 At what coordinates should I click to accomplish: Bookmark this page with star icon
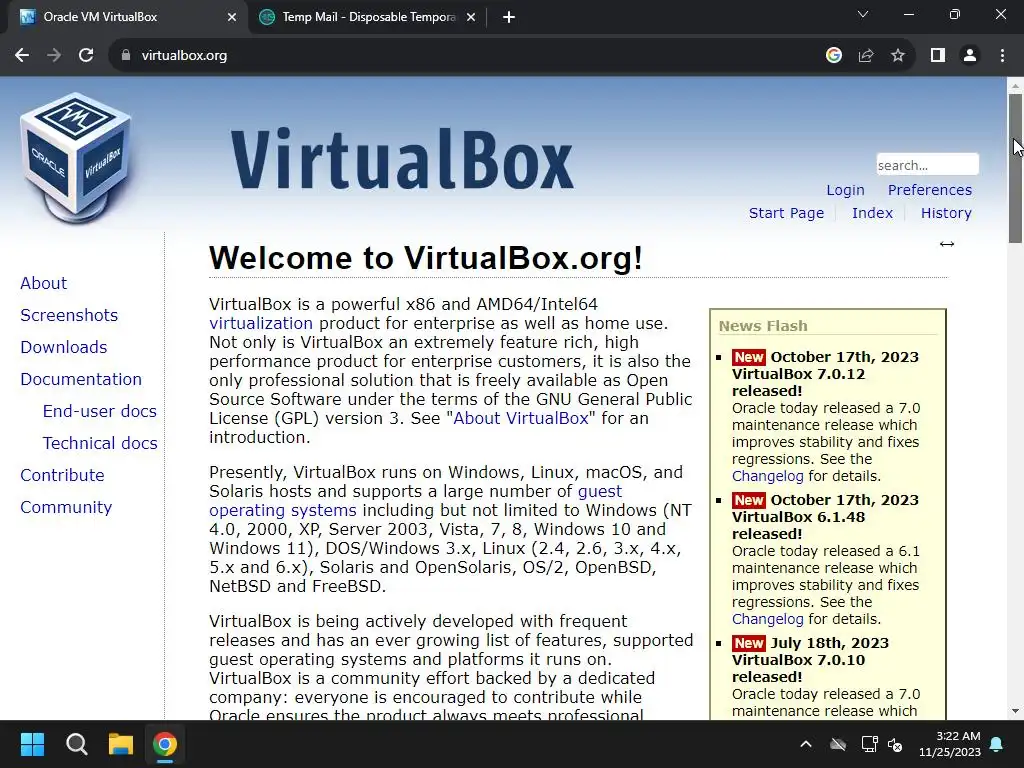898,56
